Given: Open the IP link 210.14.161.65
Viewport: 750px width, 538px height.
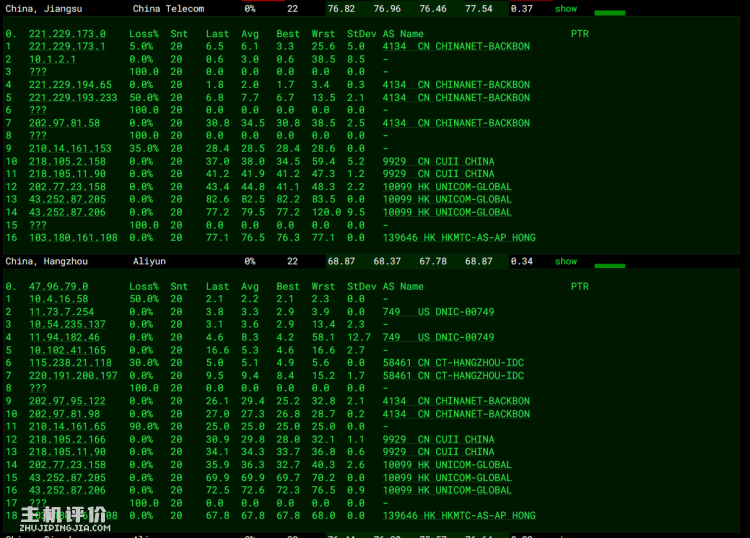Looking at the screenshot, I should coord(67,427).
